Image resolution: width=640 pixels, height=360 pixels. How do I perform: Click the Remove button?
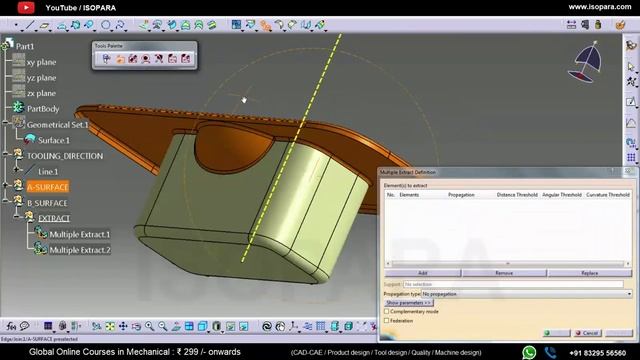(504, 273)
